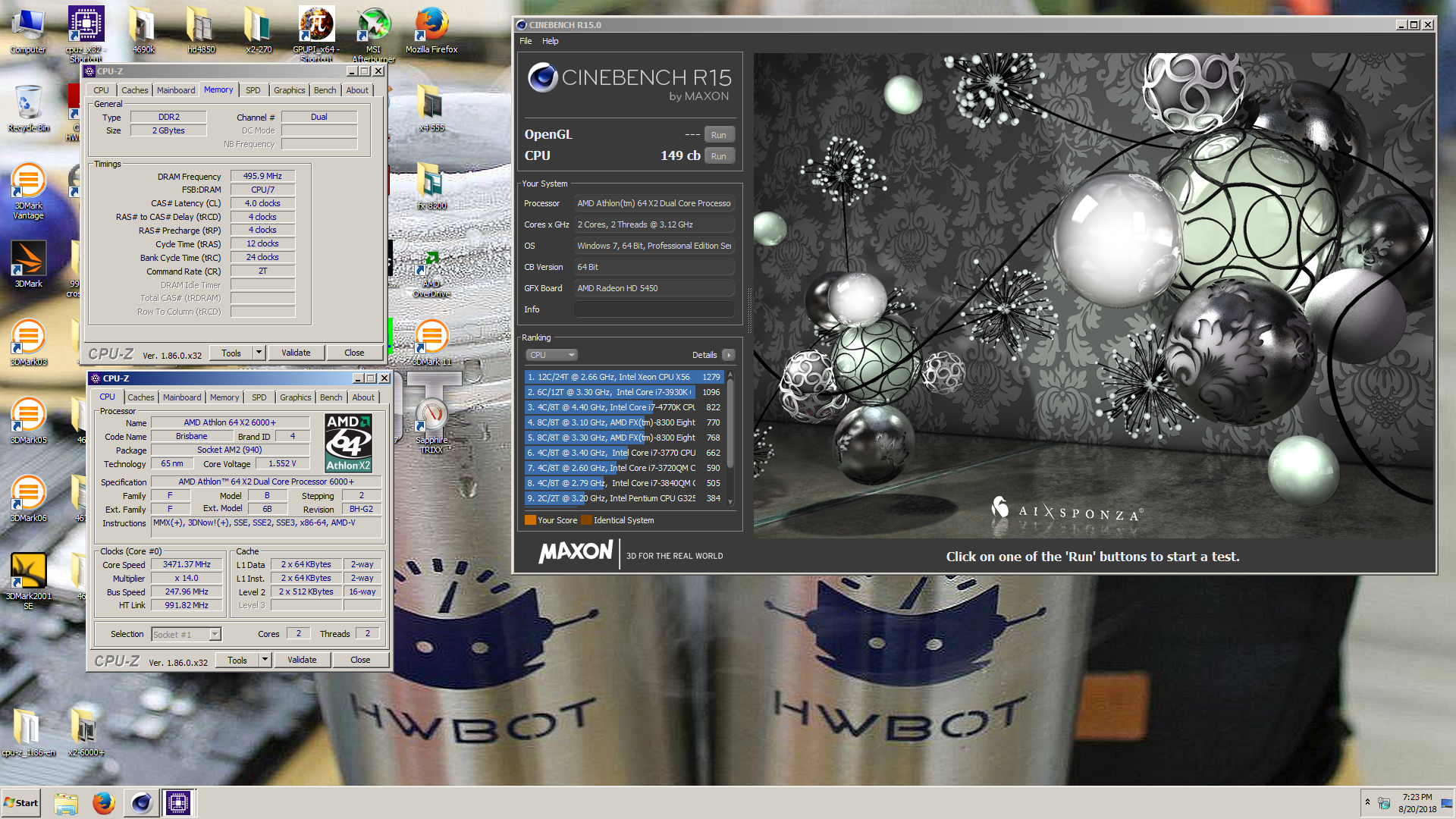Screen dimensions: 1456x819
Task: Launch 3DMark06 desktop icon
Action: 28,498
